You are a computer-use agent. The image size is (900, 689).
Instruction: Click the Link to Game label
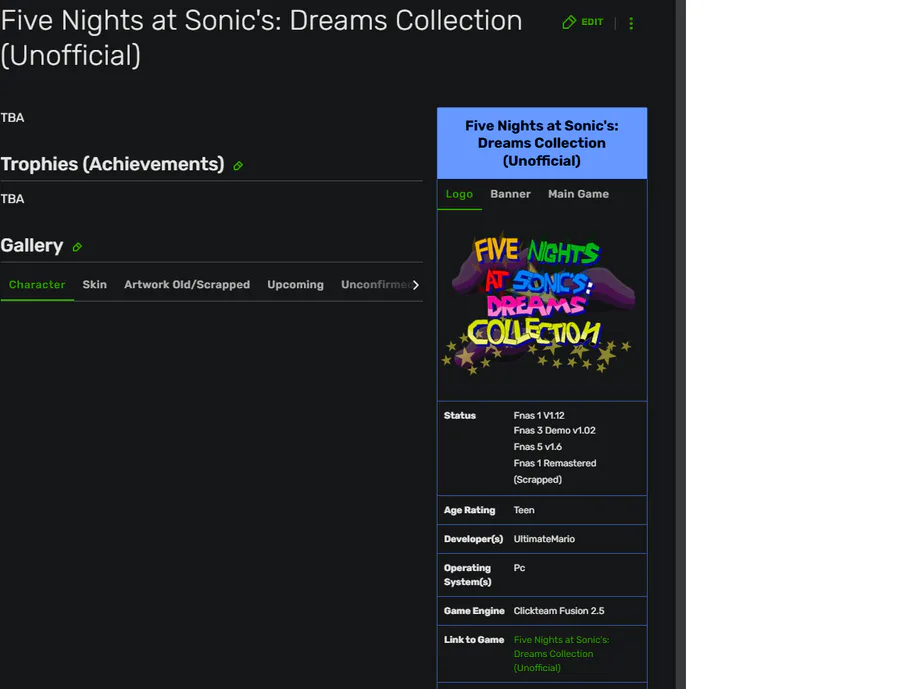[x=474, y=640]
